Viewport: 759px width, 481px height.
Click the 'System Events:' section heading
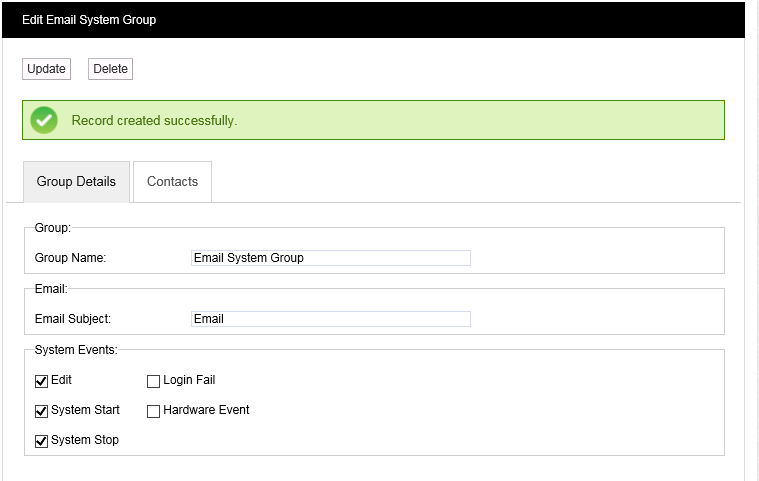pyautogui.click(x=76, y=349)
